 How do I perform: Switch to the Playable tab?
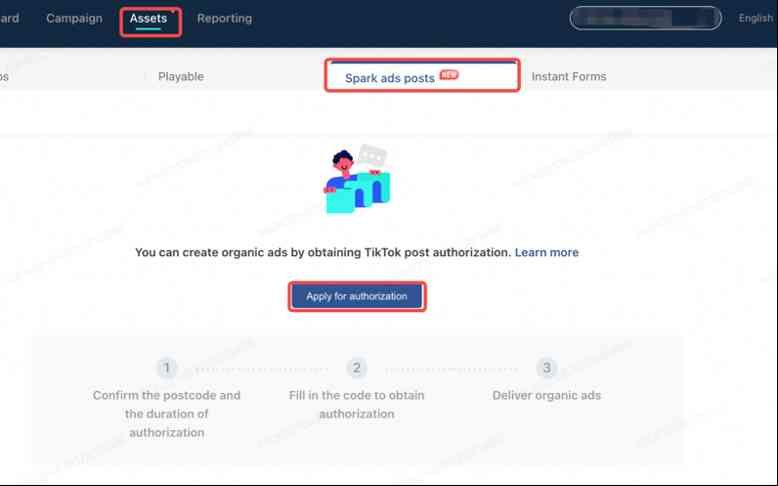pyautogui.click(x=181, y=76)
